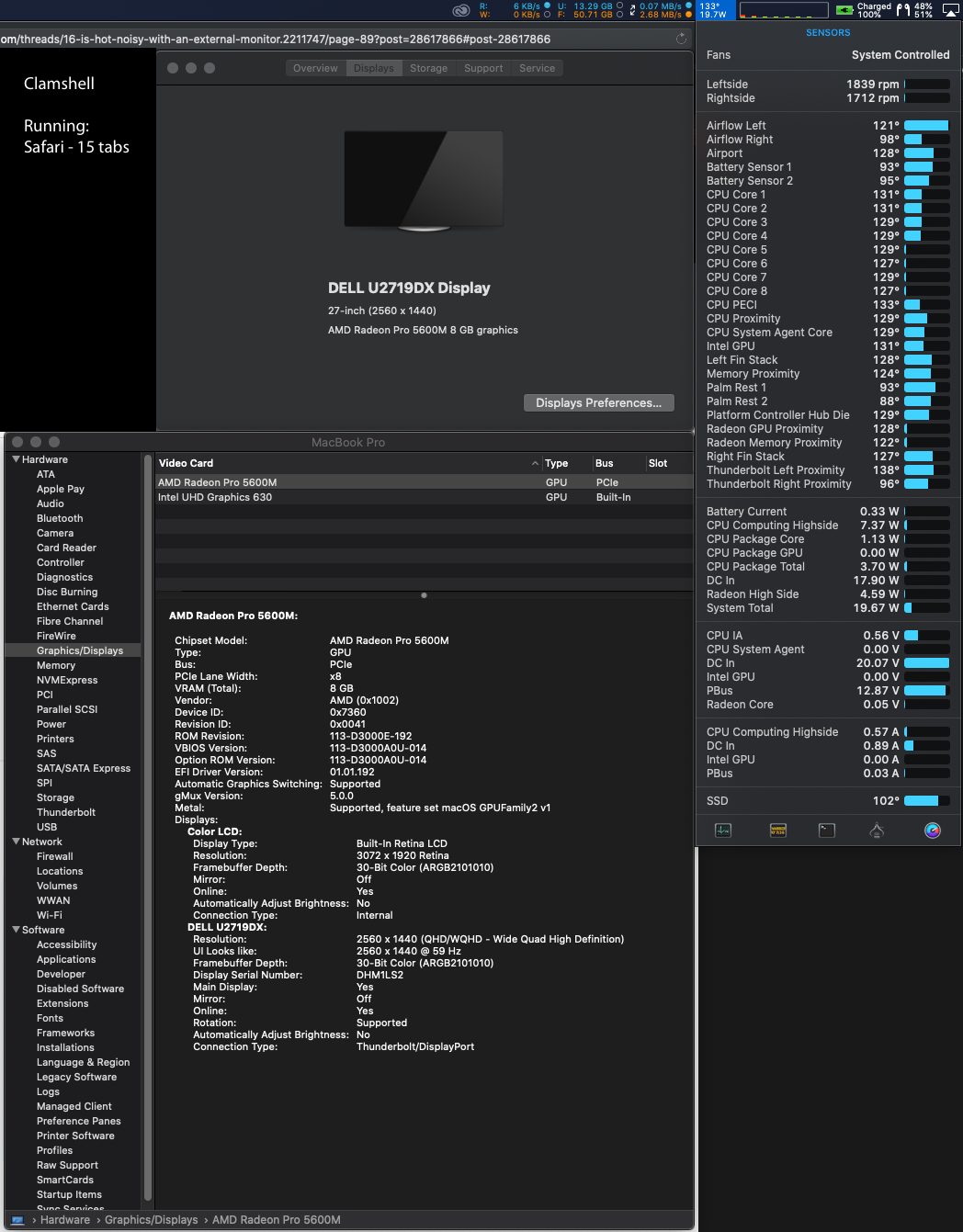Click the Slot column header
Screen dimensions: 963x1232
[658, 463]
